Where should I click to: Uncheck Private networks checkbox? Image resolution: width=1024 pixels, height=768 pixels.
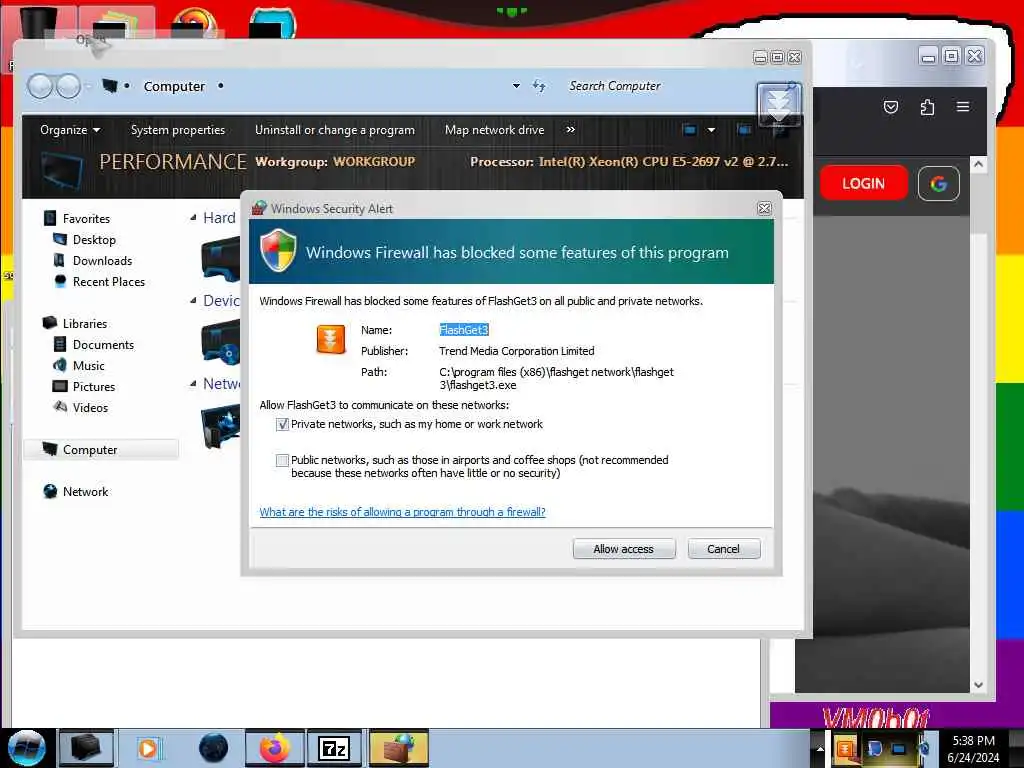click(282, 424)
